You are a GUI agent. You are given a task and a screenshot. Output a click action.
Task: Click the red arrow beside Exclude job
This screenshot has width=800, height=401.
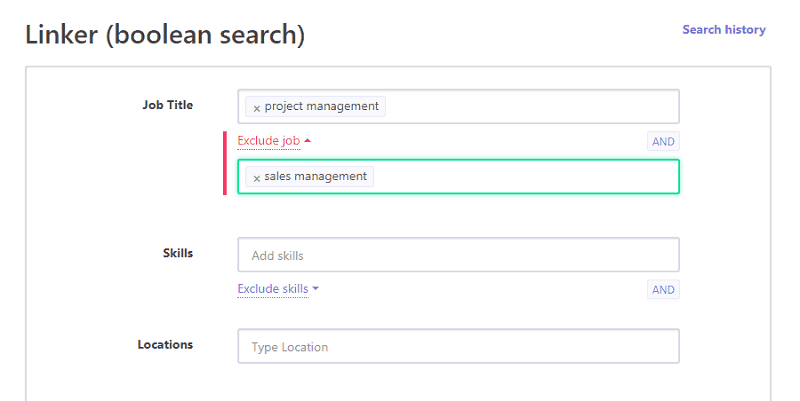308,141
